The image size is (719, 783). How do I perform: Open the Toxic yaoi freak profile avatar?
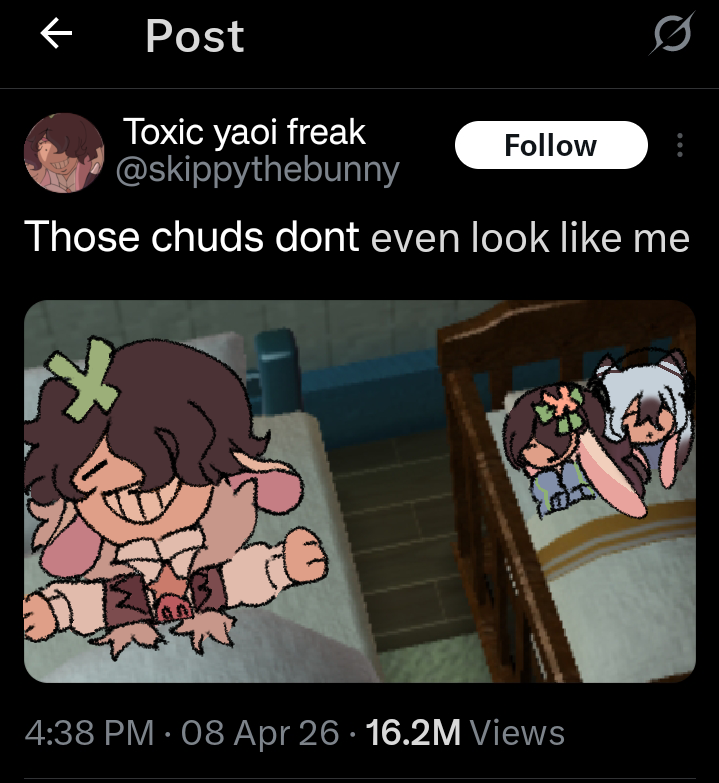(64, 152)
